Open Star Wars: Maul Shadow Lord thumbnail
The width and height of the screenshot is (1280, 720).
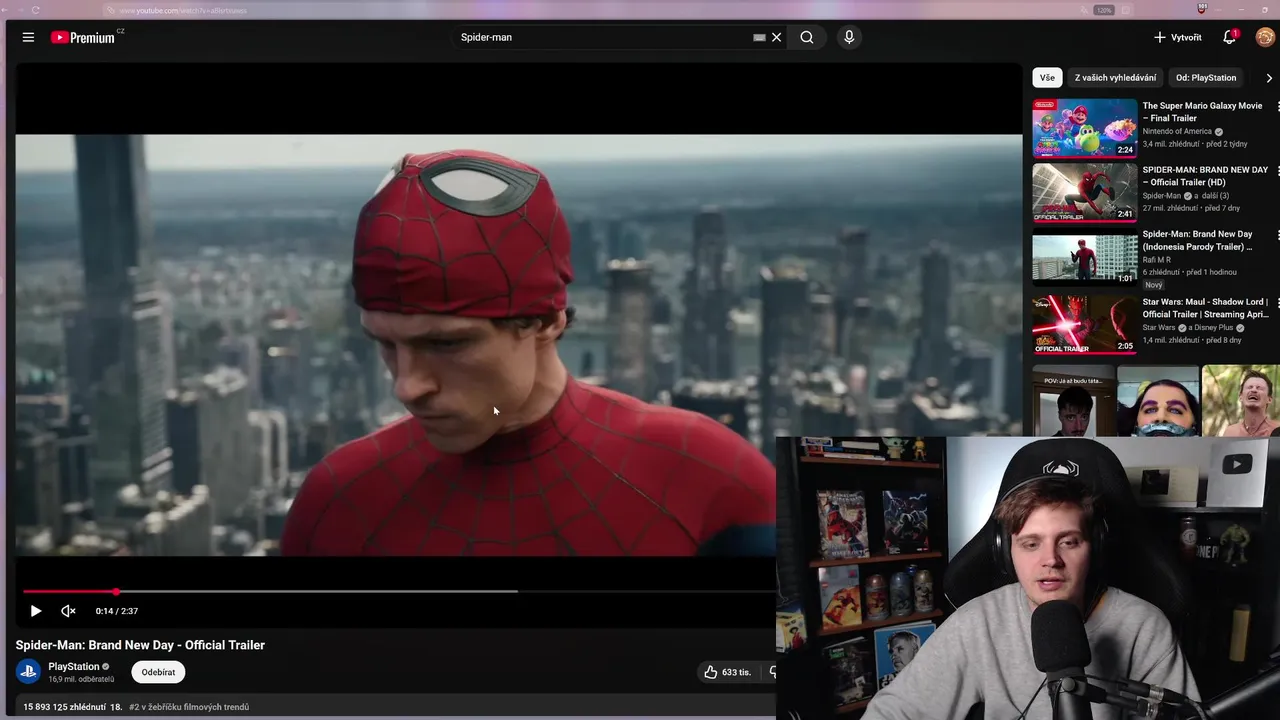[x=1084, y=324]
